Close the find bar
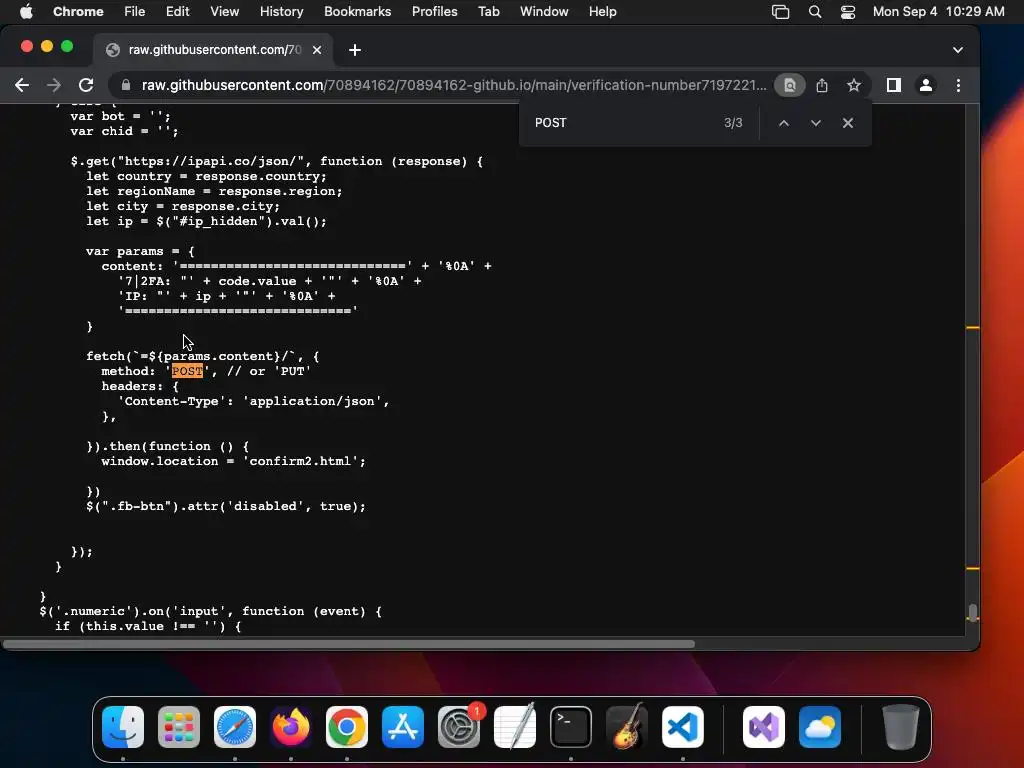The image size is (1024, 768). 848,123
